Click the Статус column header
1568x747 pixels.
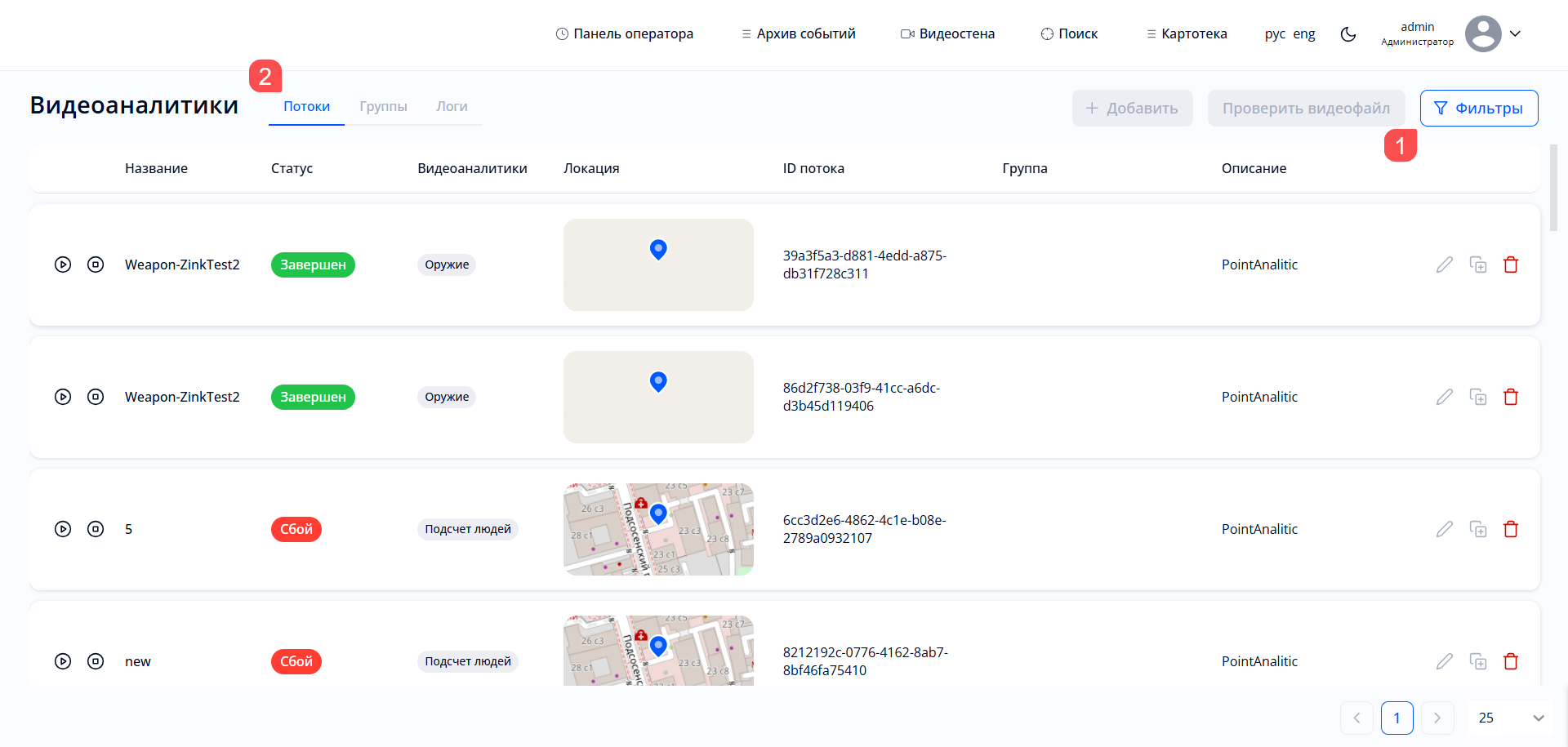292,168
